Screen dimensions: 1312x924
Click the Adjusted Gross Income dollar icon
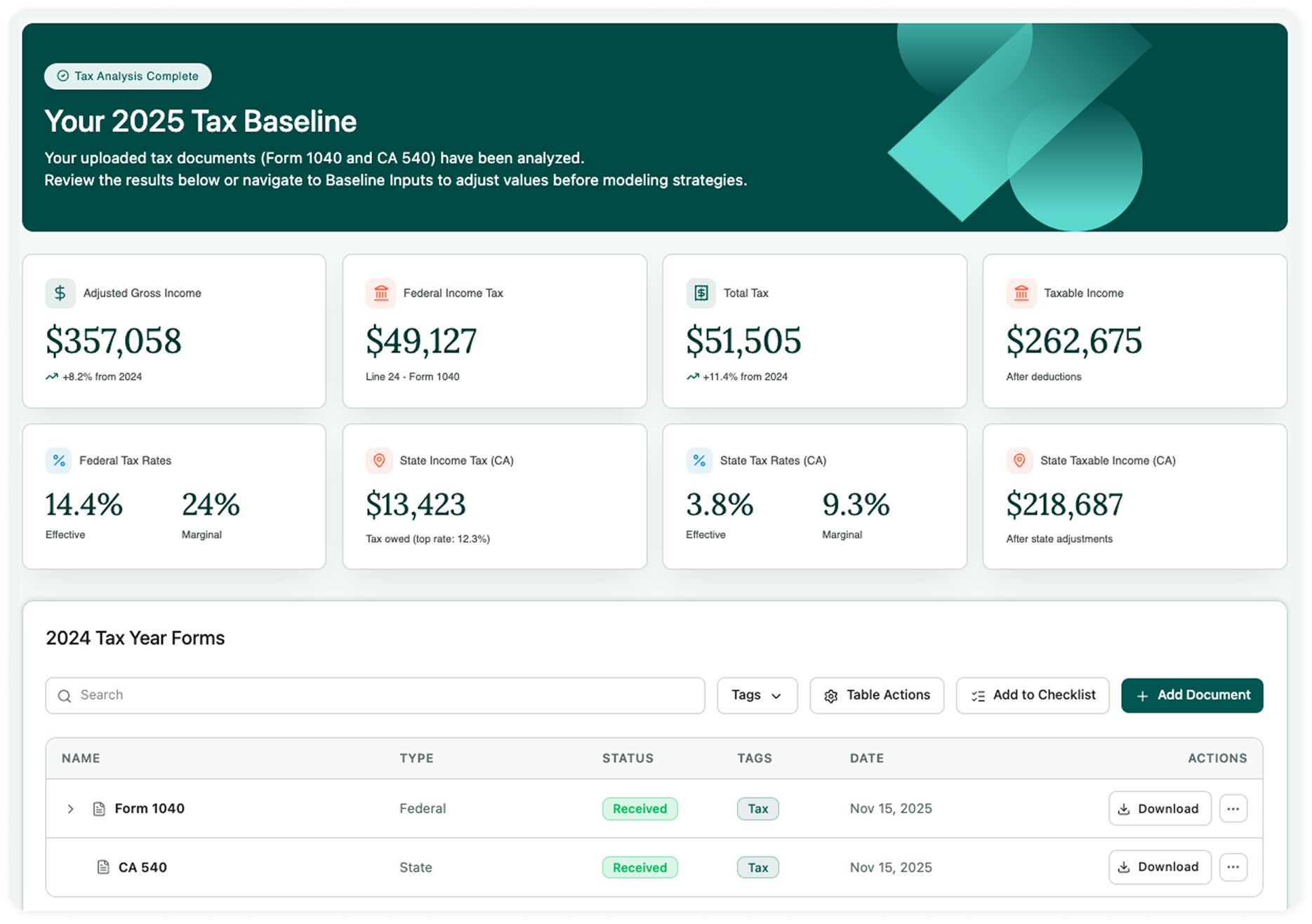[x=60, y=293]
